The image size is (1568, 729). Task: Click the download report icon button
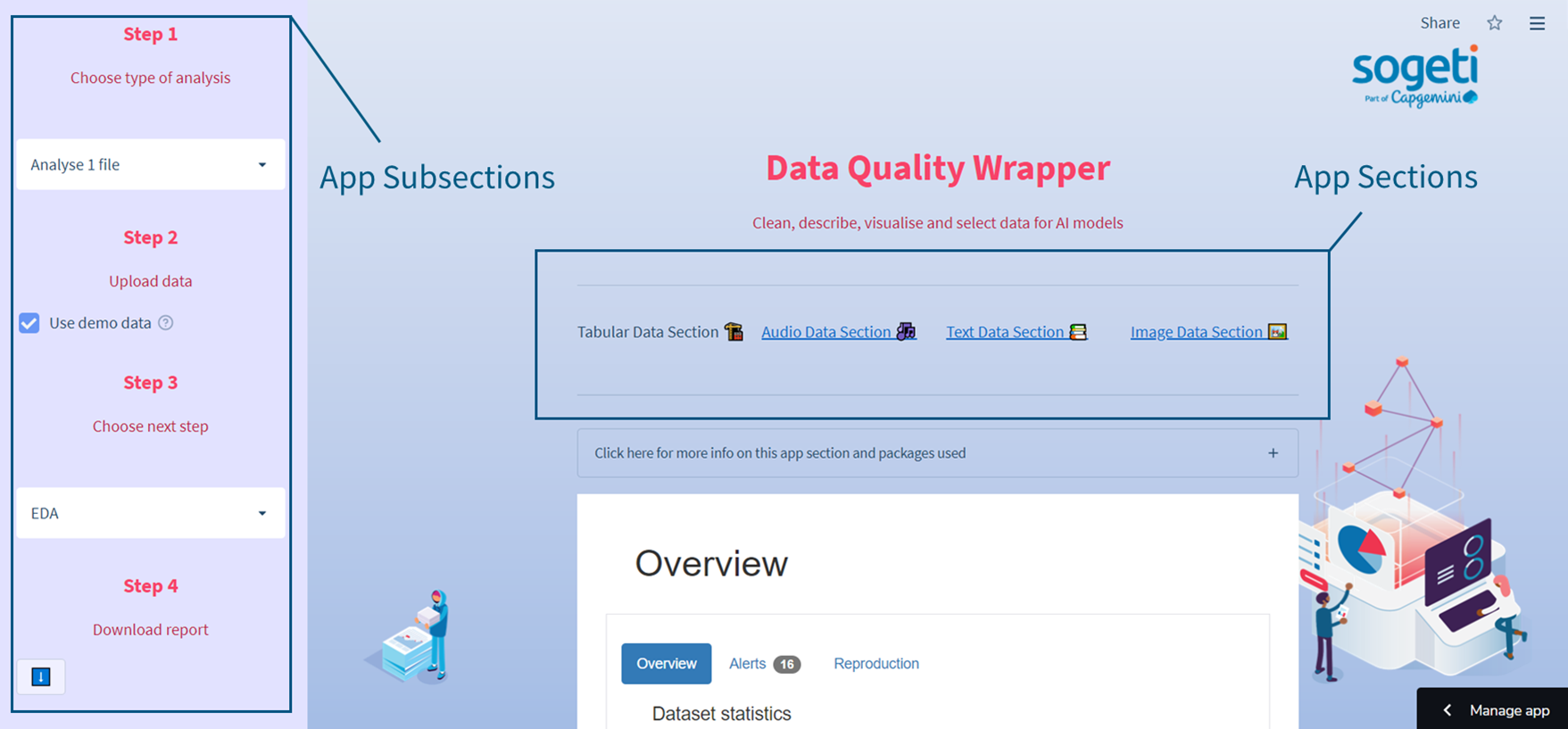coord(41,676)
